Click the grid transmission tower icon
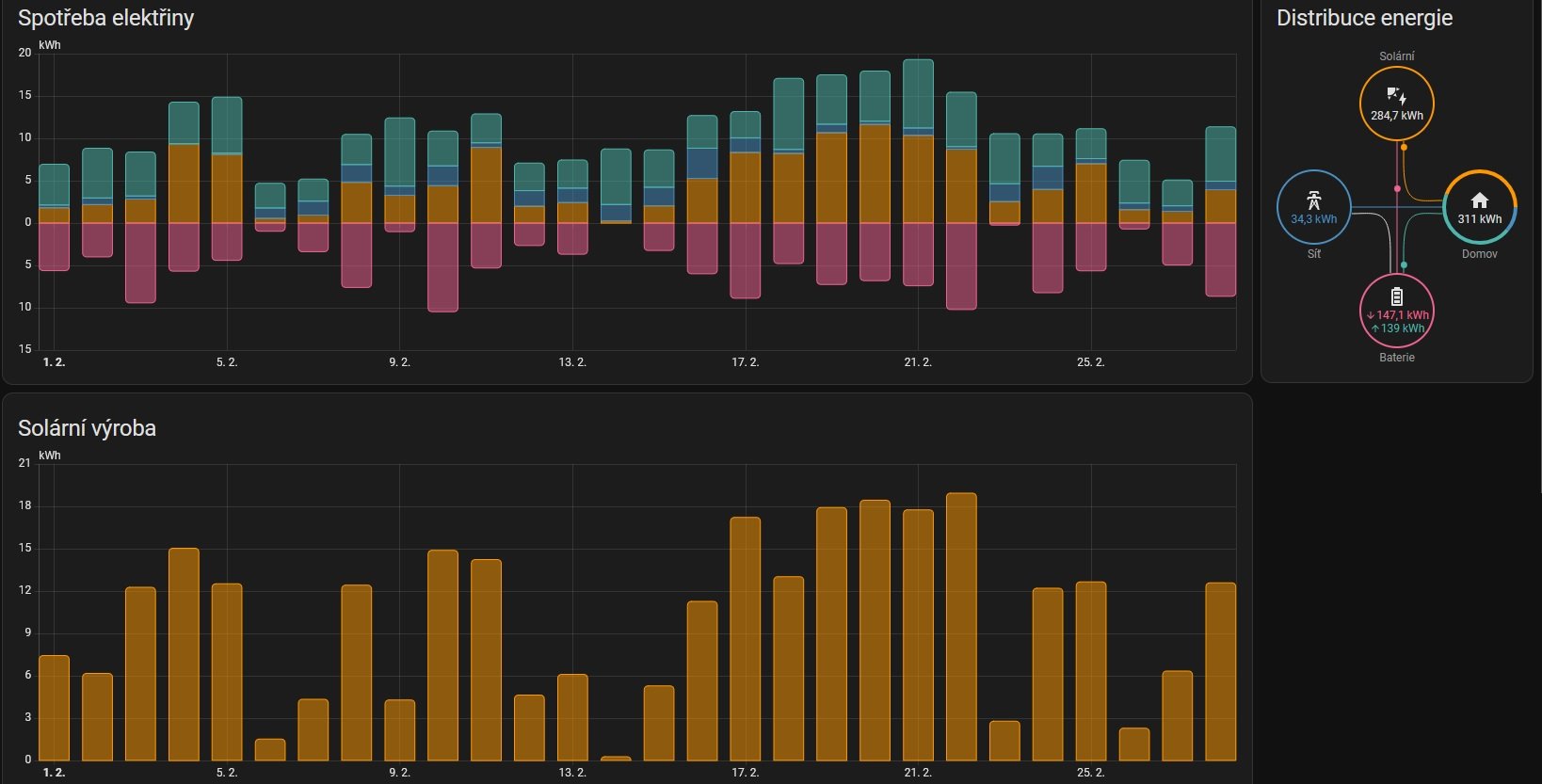Screen dimensions: 1542x784 click(x=1313, y=200)
